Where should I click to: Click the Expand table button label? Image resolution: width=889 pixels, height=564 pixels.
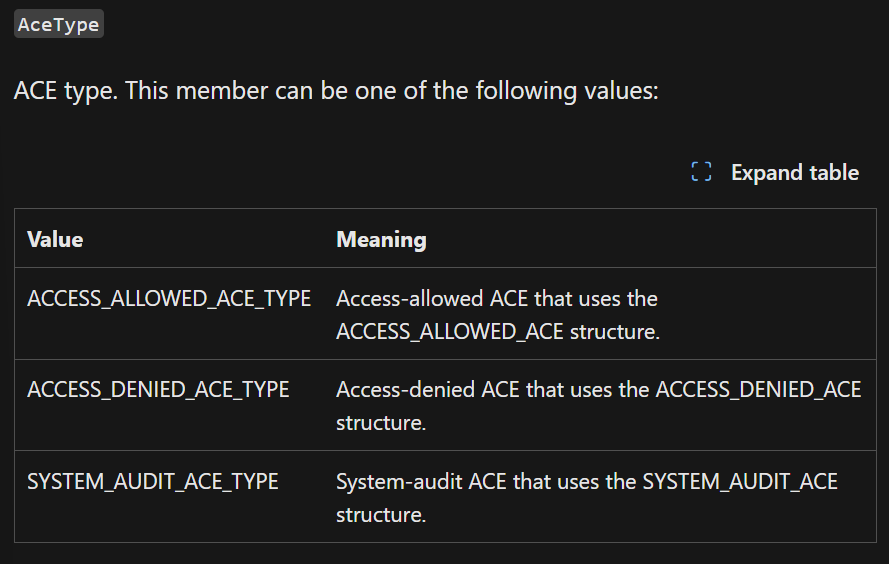click(x=795, y=172)
